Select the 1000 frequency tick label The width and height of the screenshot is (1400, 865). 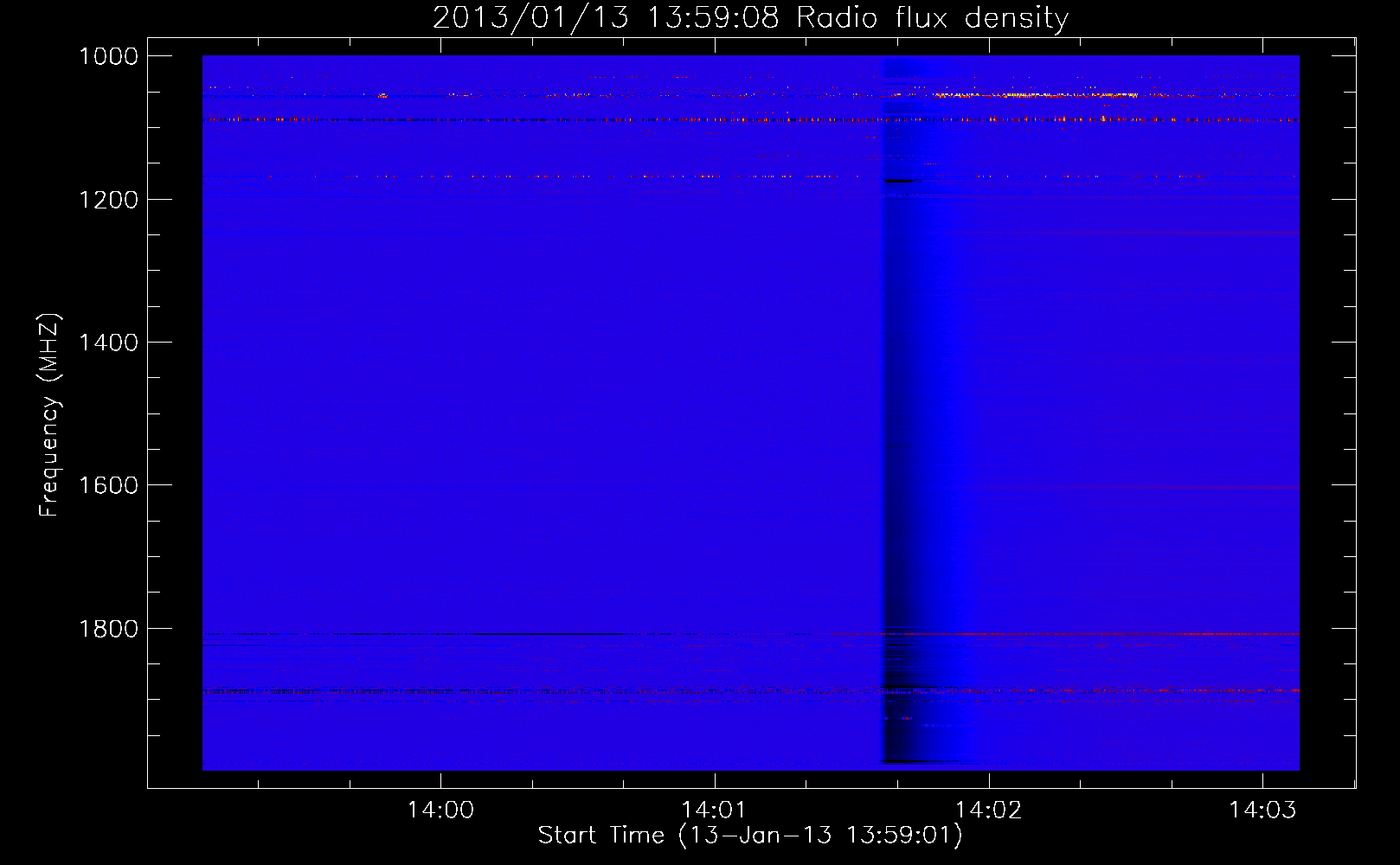tap(108, 56)
